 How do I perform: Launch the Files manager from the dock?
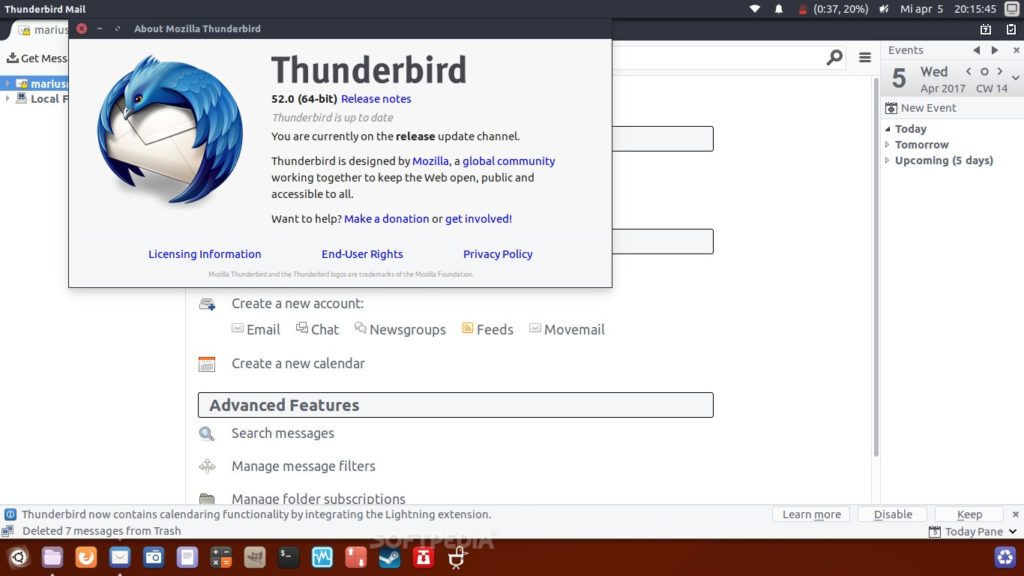[52, 557]
